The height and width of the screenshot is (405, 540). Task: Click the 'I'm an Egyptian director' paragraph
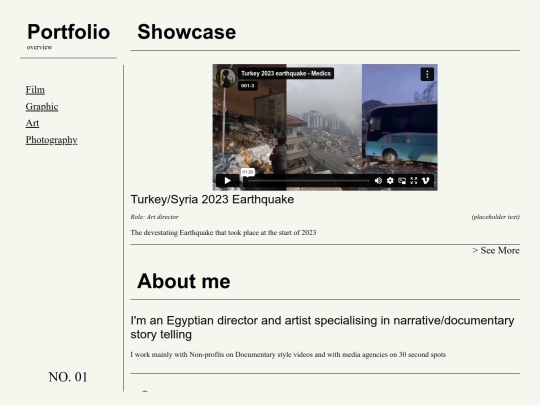point(322,327)
